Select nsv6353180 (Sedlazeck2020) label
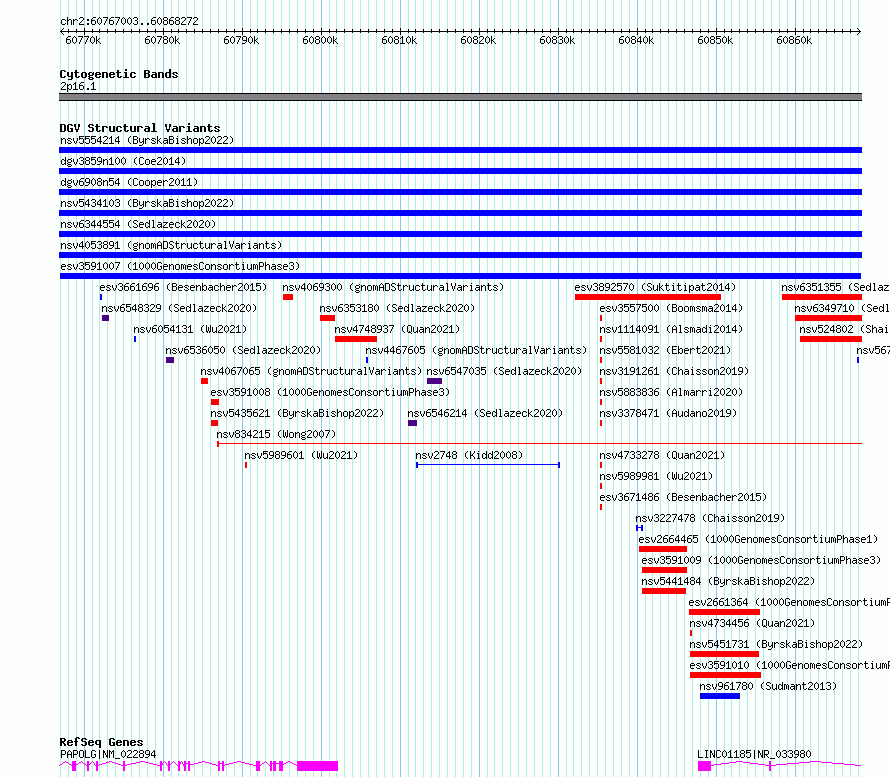 (x=397, y=308)
